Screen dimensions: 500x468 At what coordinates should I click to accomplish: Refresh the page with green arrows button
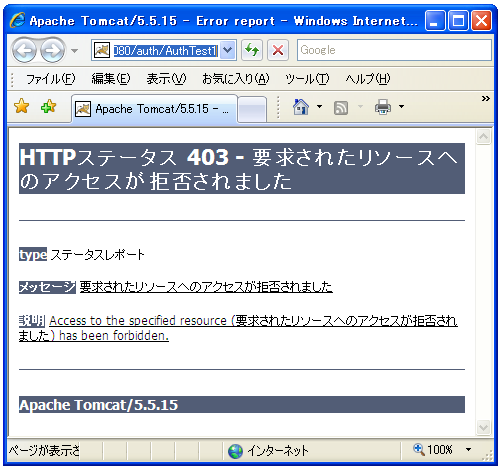click(252, 50)
